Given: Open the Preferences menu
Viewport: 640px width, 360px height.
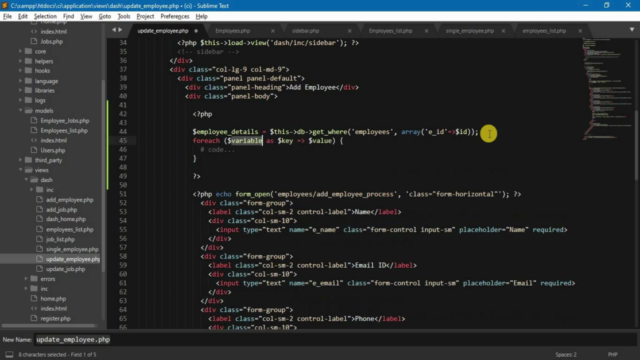Looking at the screenshot, I should pyautogui.click(x=175, y=16).
